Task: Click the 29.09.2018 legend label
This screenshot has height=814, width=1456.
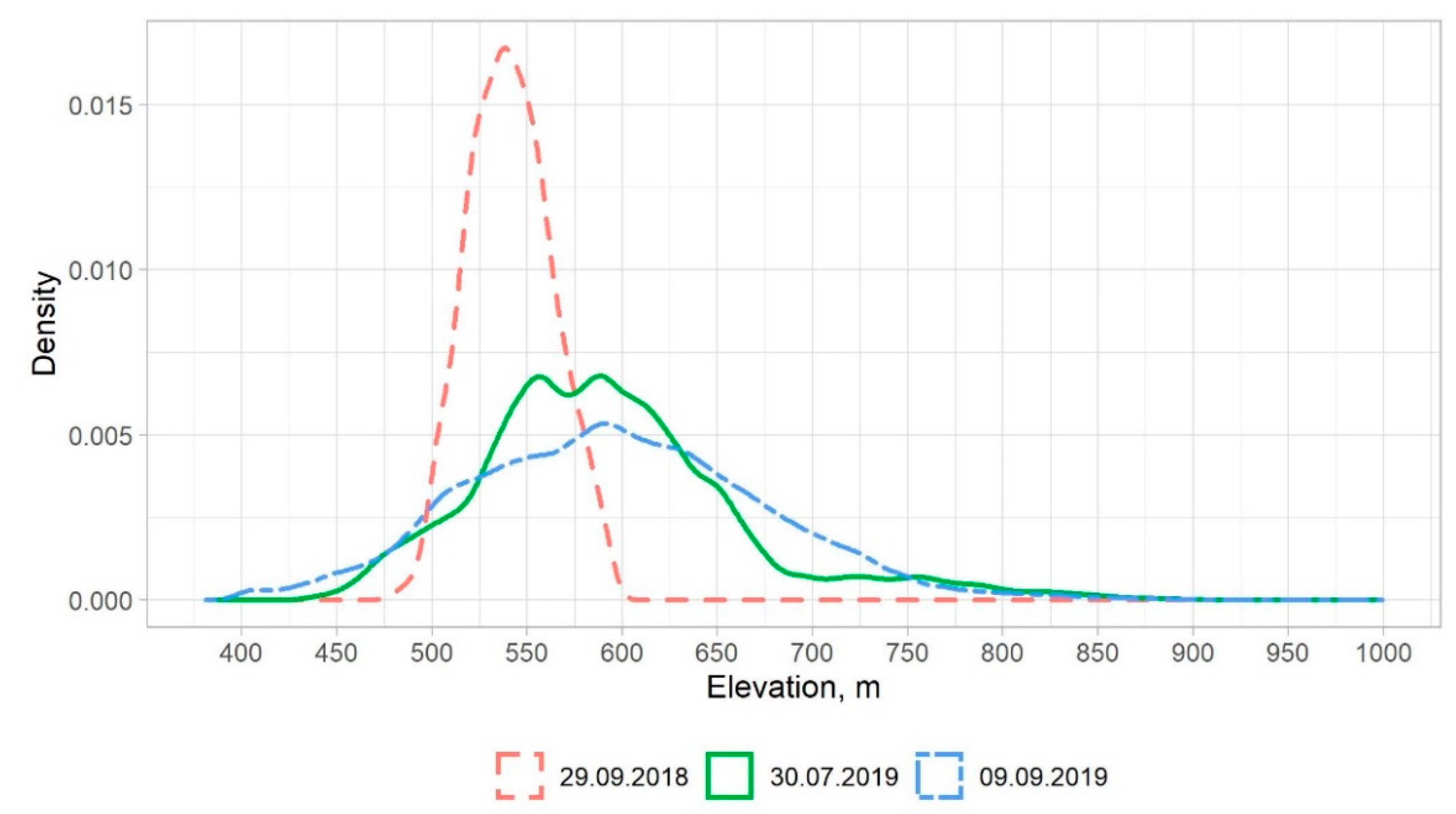Action: coord(624,777)
